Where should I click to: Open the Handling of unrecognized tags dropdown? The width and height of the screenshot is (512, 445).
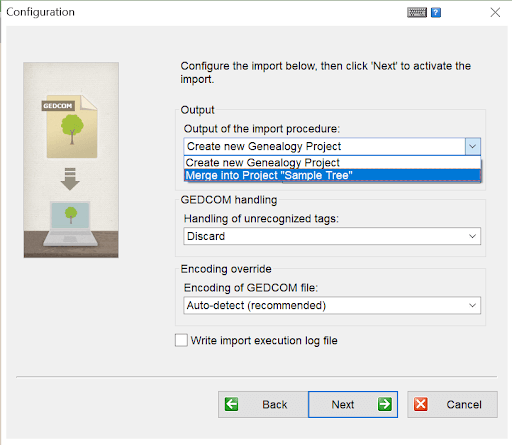(332, 236)
